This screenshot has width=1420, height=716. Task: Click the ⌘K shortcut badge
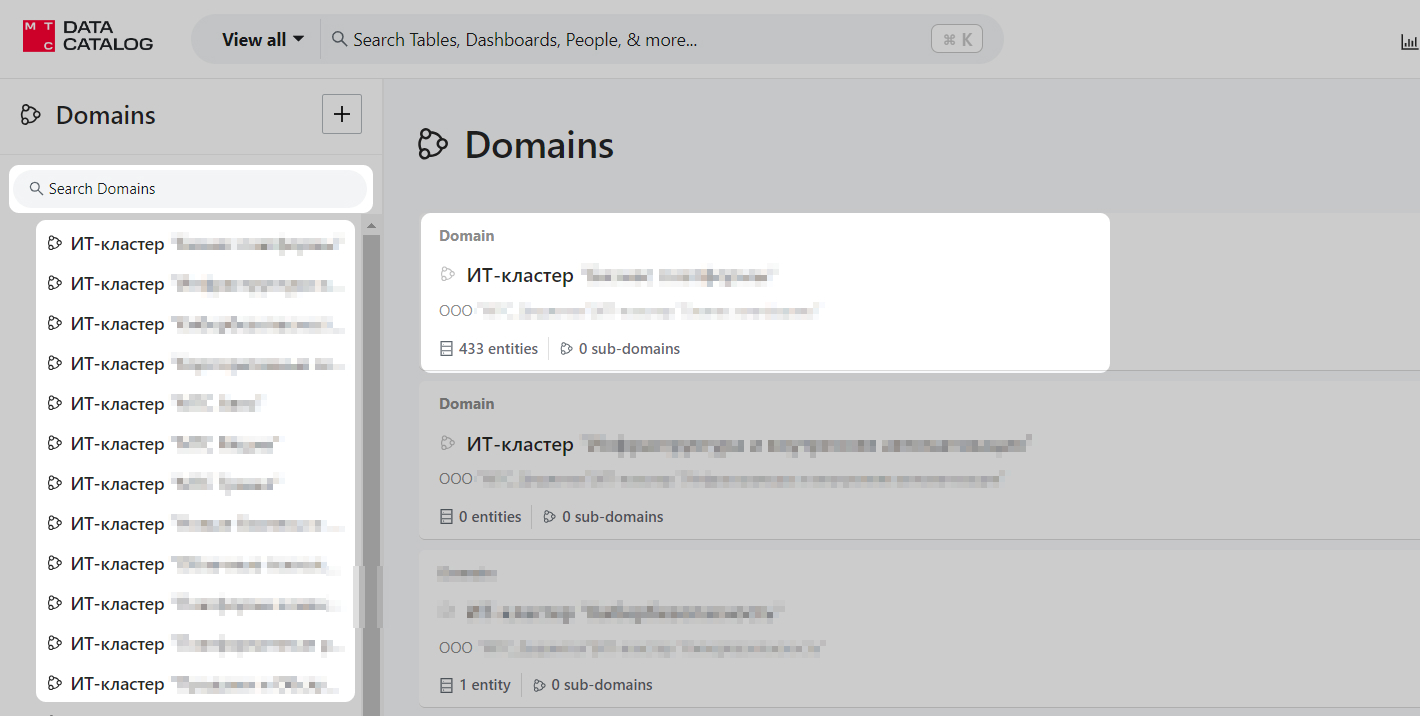coord(956,40)
